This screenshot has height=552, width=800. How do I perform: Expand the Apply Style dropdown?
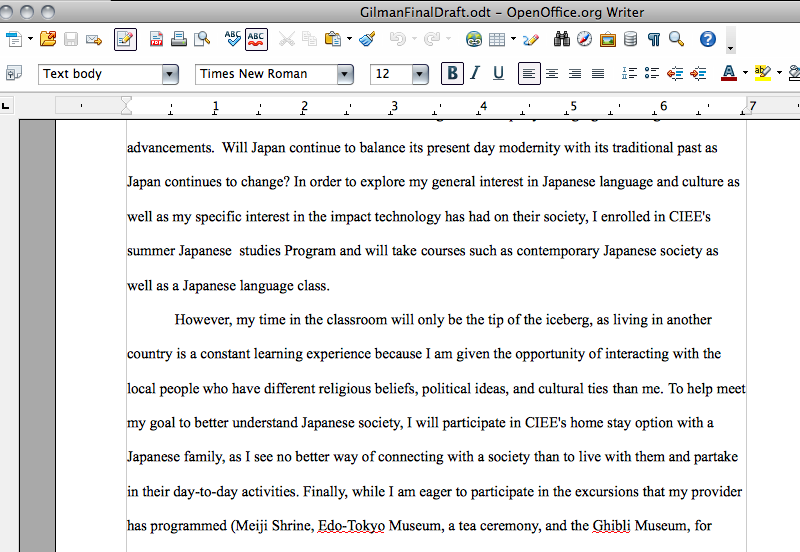[170, 74]
